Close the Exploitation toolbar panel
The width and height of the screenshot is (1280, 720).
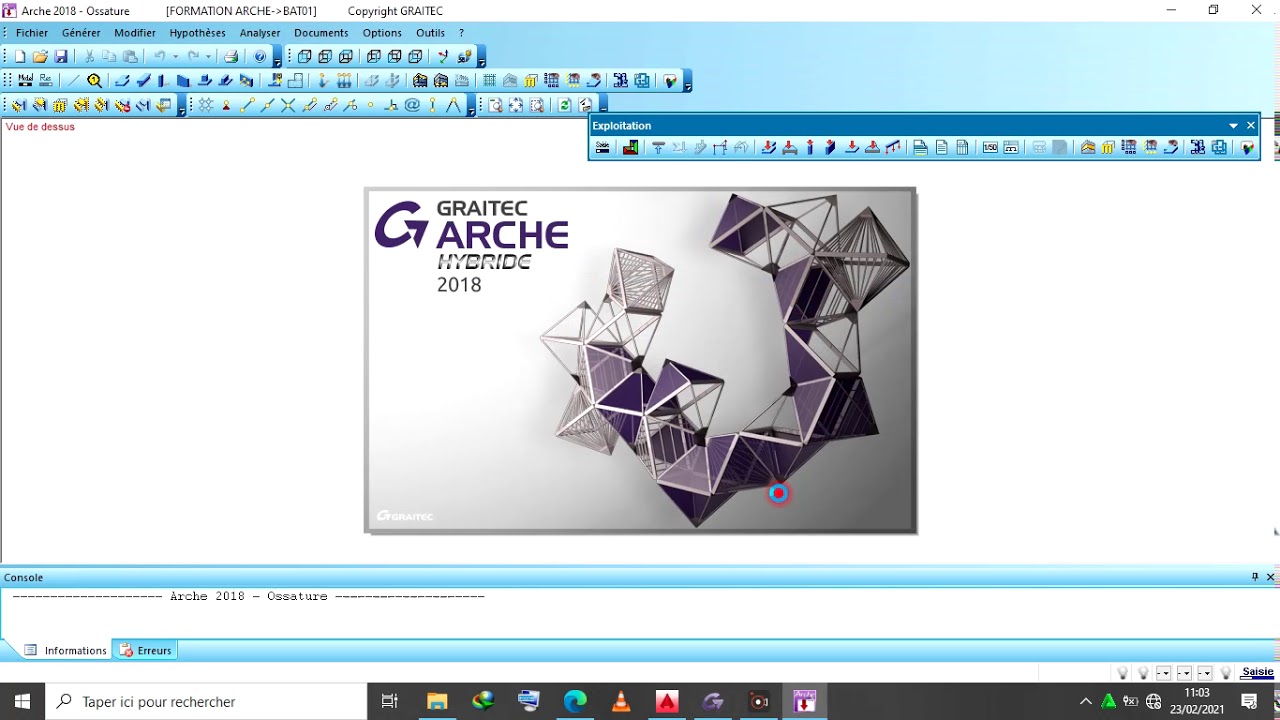(1250, 126)
